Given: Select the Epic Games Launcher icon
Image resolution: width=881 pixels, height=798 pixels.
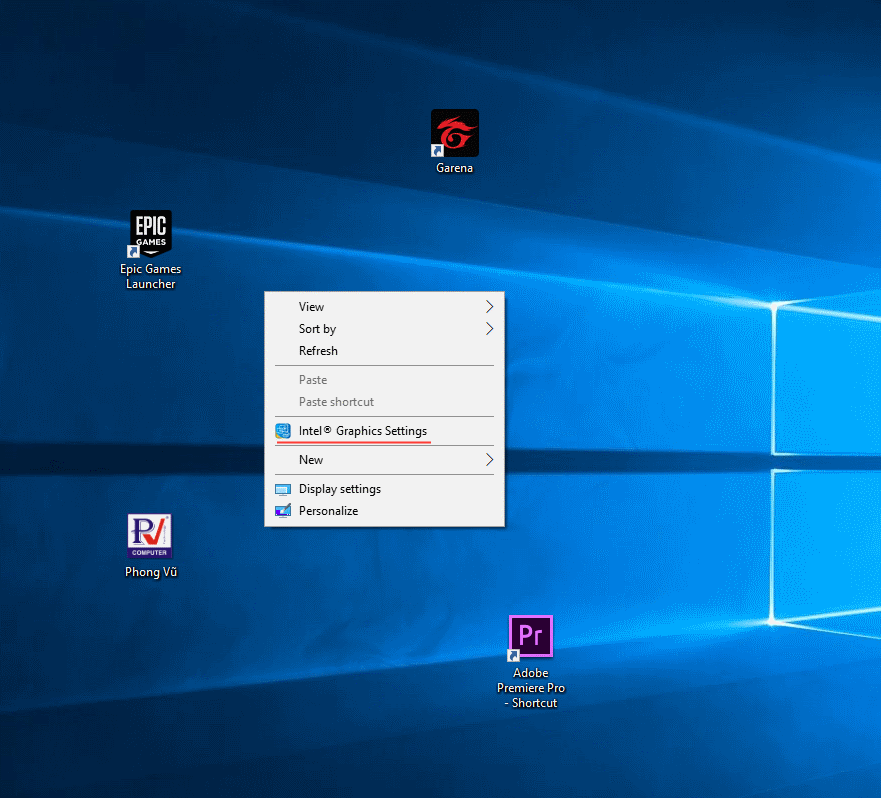Looking at the screenshot, I should pos(150,234).
